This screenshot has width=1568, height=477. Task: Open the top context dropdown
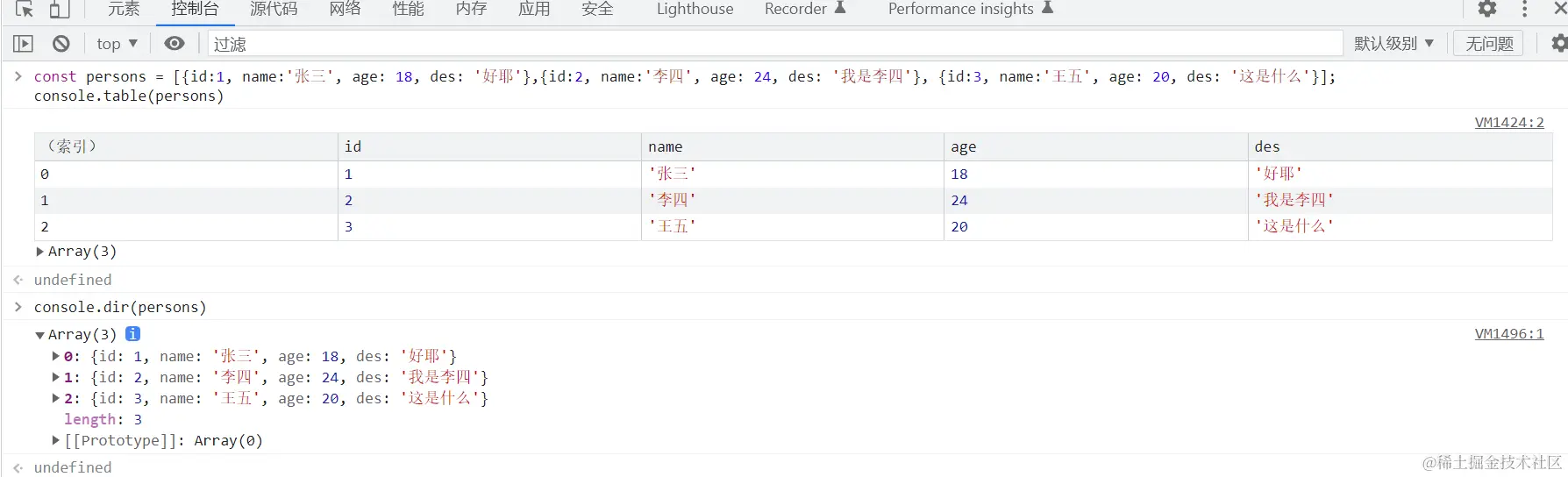118,44
